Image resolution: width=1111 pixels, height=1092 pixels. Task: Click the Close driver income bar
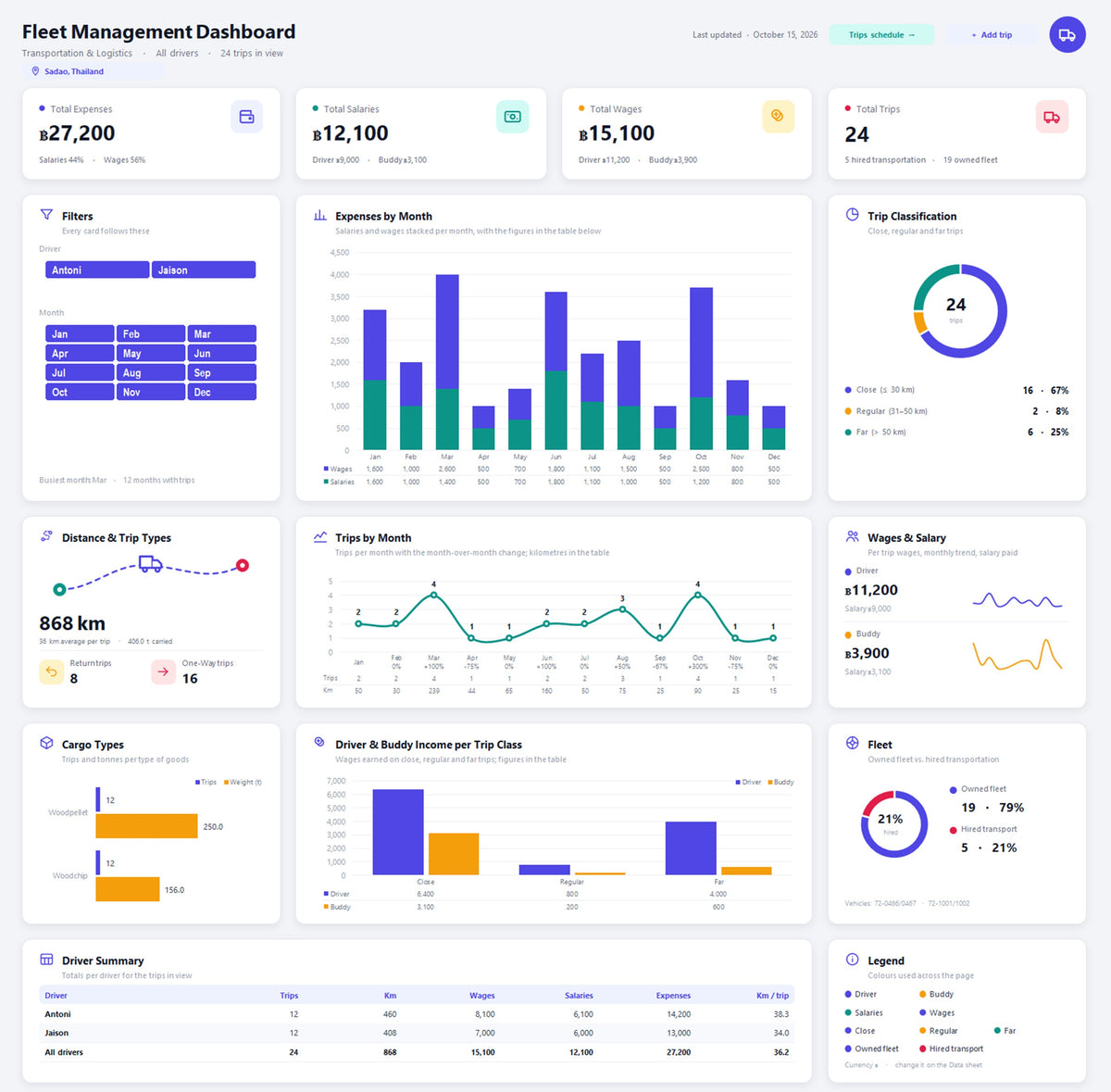point(398,832)
